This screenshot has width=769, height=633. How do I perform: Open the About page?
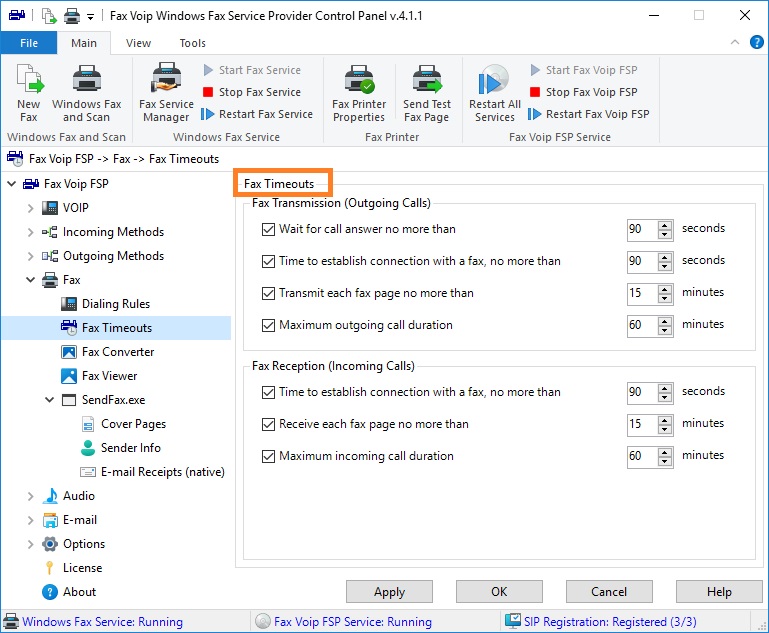click(79, 592)
